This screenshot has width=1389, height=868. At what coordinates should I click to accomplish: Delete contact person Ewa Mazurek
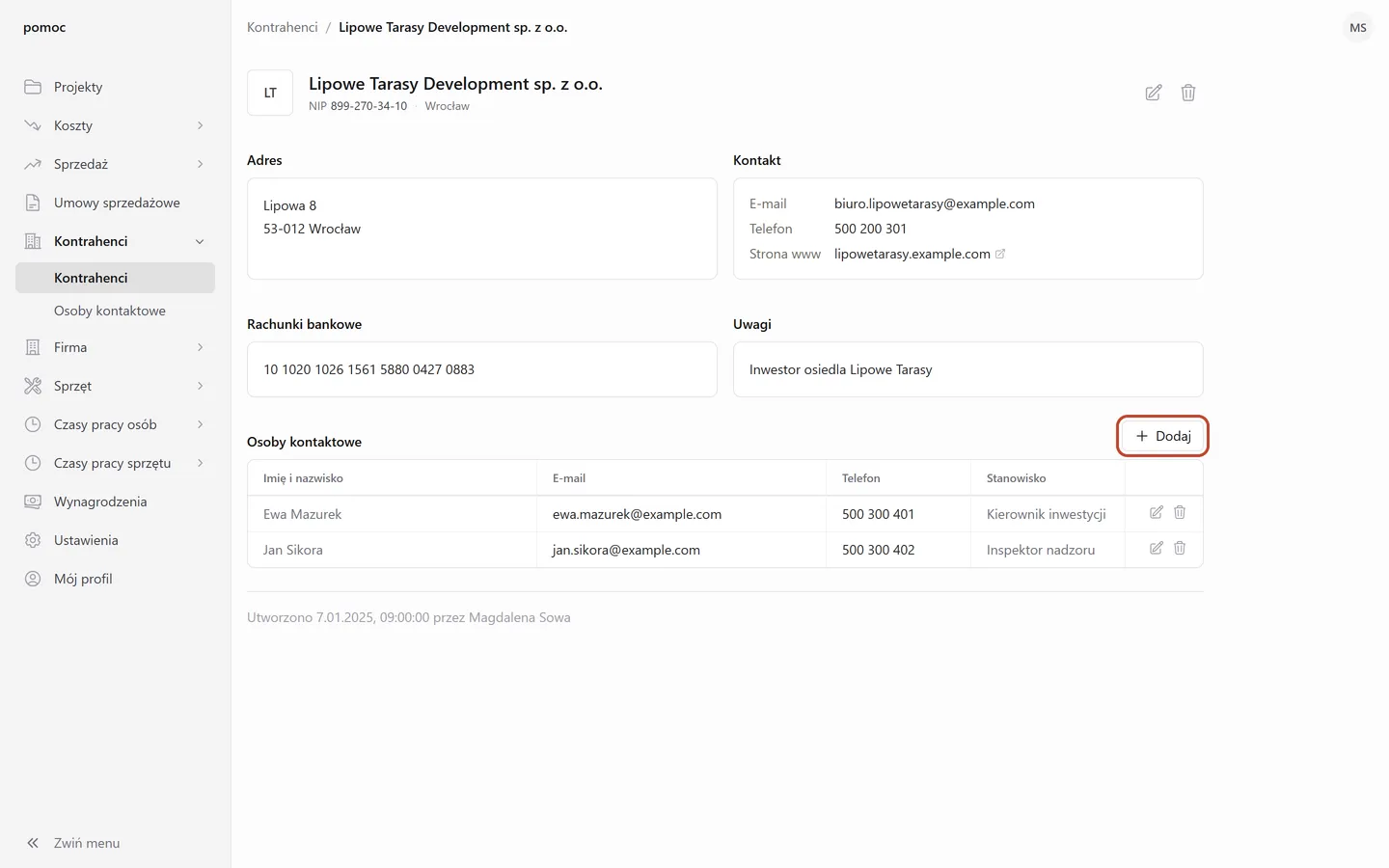(1180, 513)
